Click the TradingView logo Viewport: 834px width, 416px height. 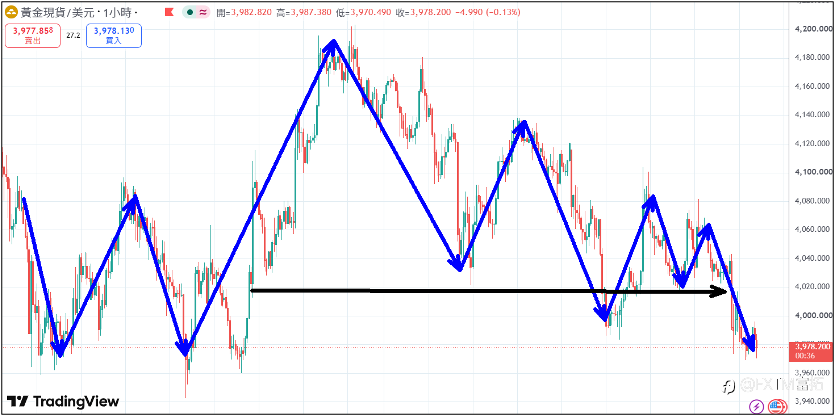[x=63, y=401]
